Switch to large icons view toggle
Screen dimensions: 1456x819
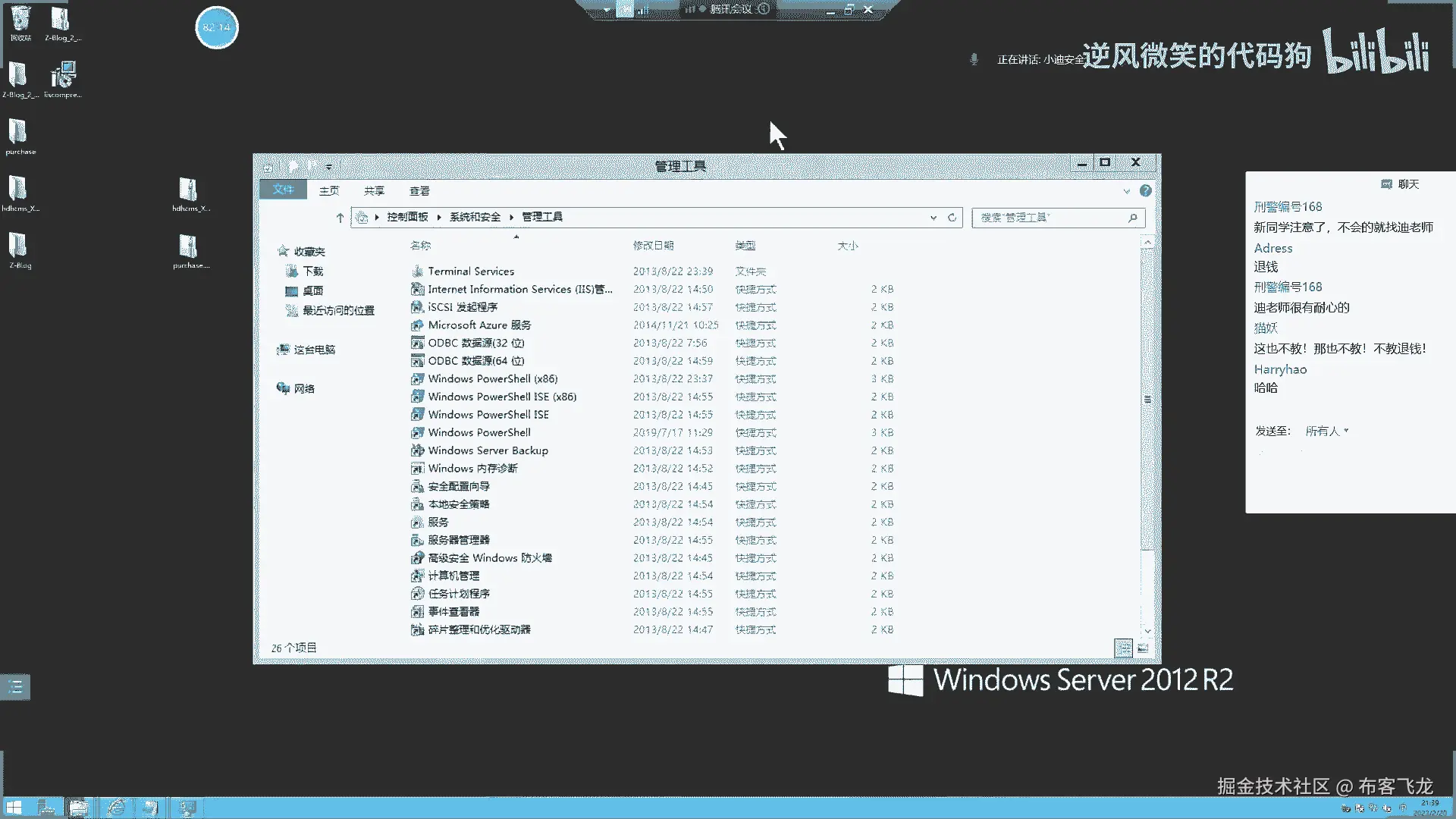pos(1143,648)
